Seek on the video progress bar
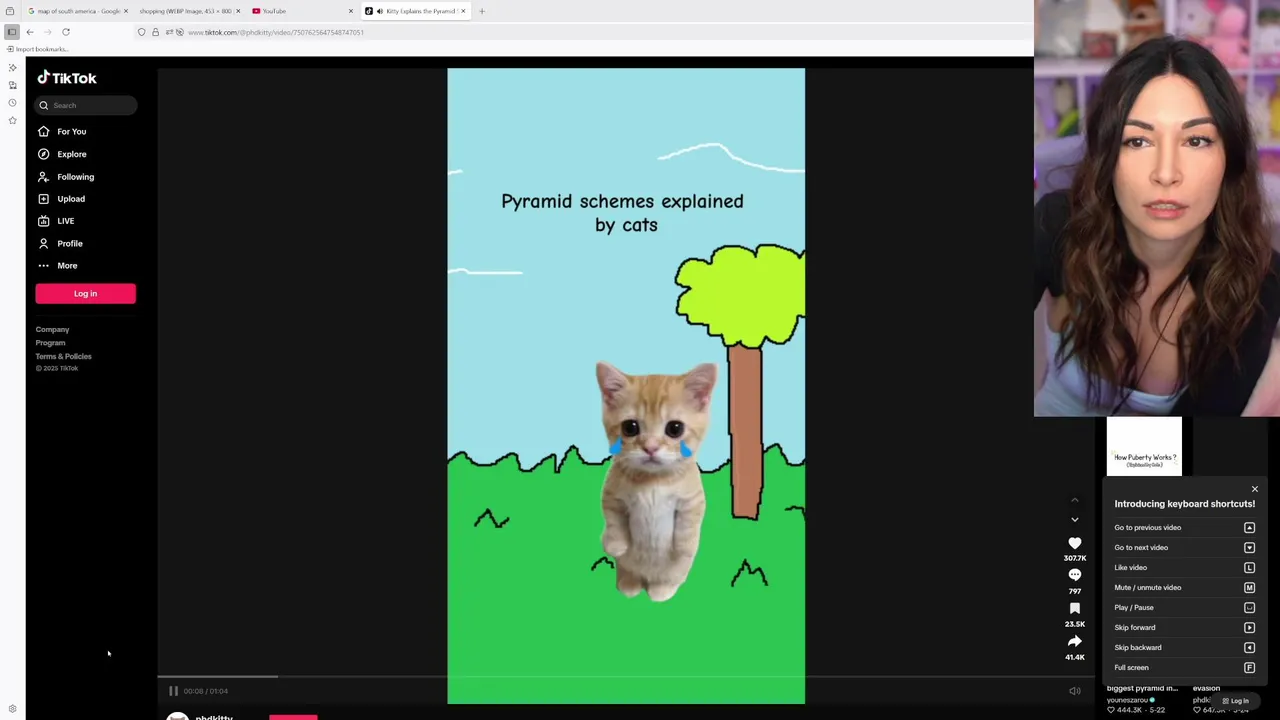The width and height of the screenshot is (1280, 720). pyautogui.click(x=626, y=677)
